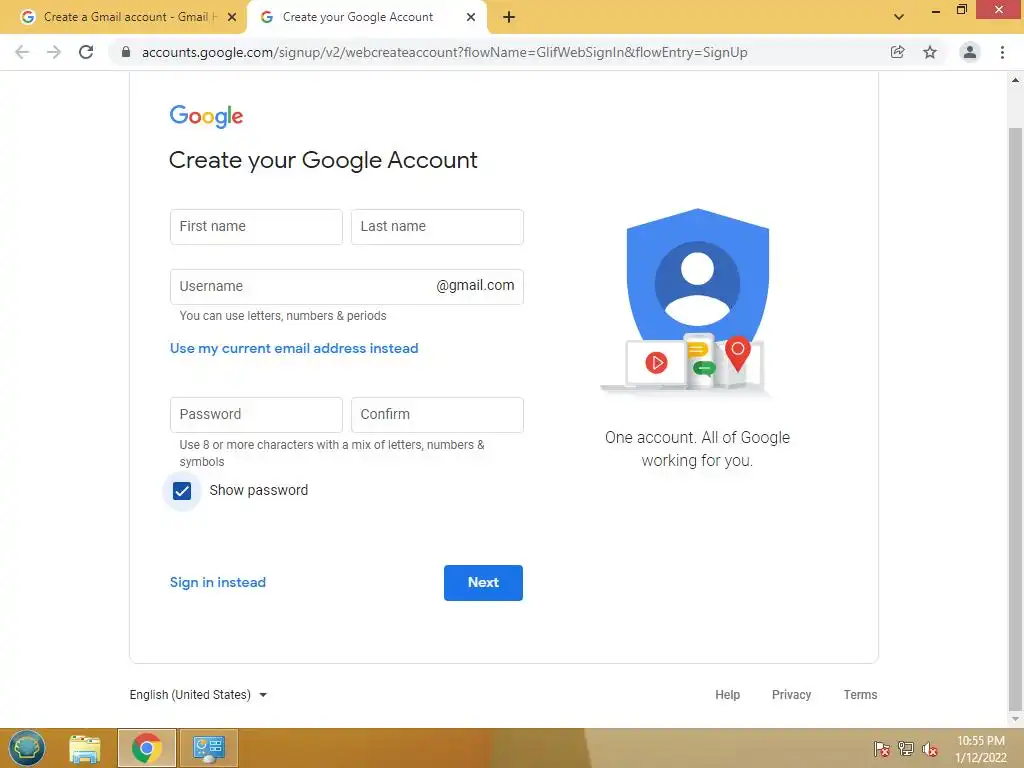Click the network tray icon

click(x=906, y=749)
